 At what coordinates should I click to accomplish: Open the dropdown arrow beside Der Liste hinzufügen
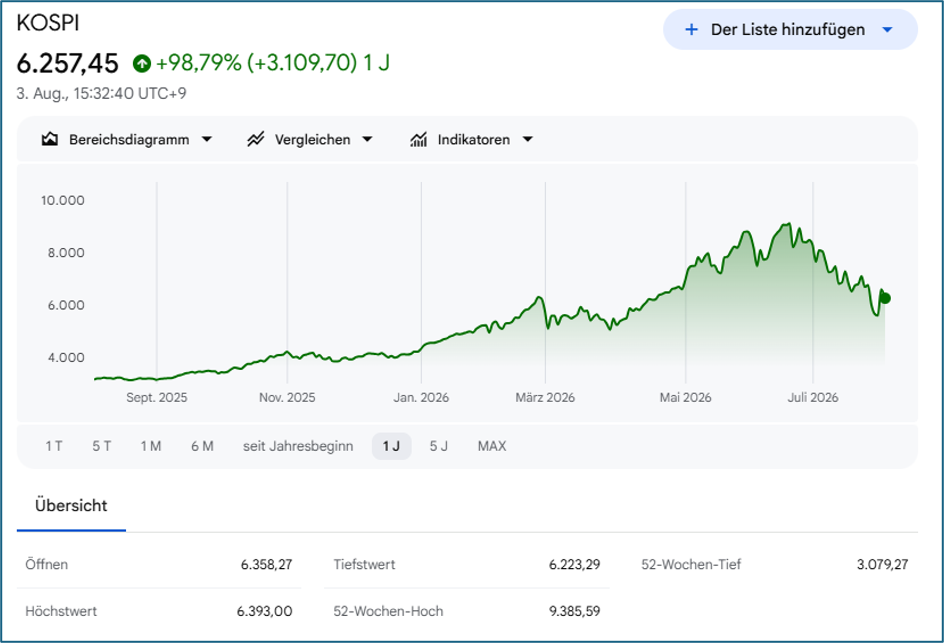click(x=887, y=30)
